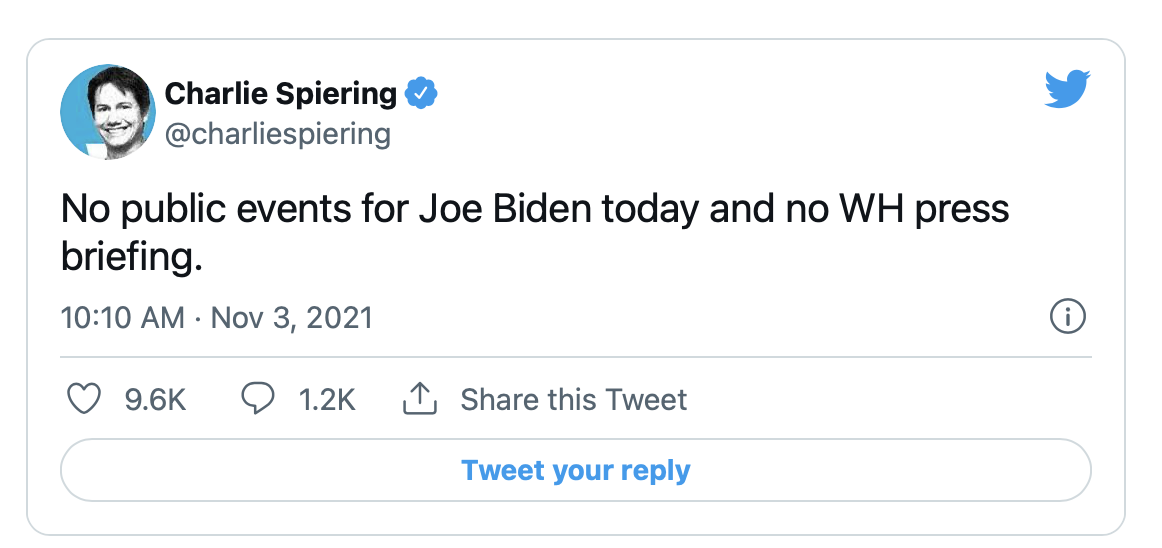The image size is (1162, 548).
Task: Click the Twitter bird logo
Action: pos(1067,90)
